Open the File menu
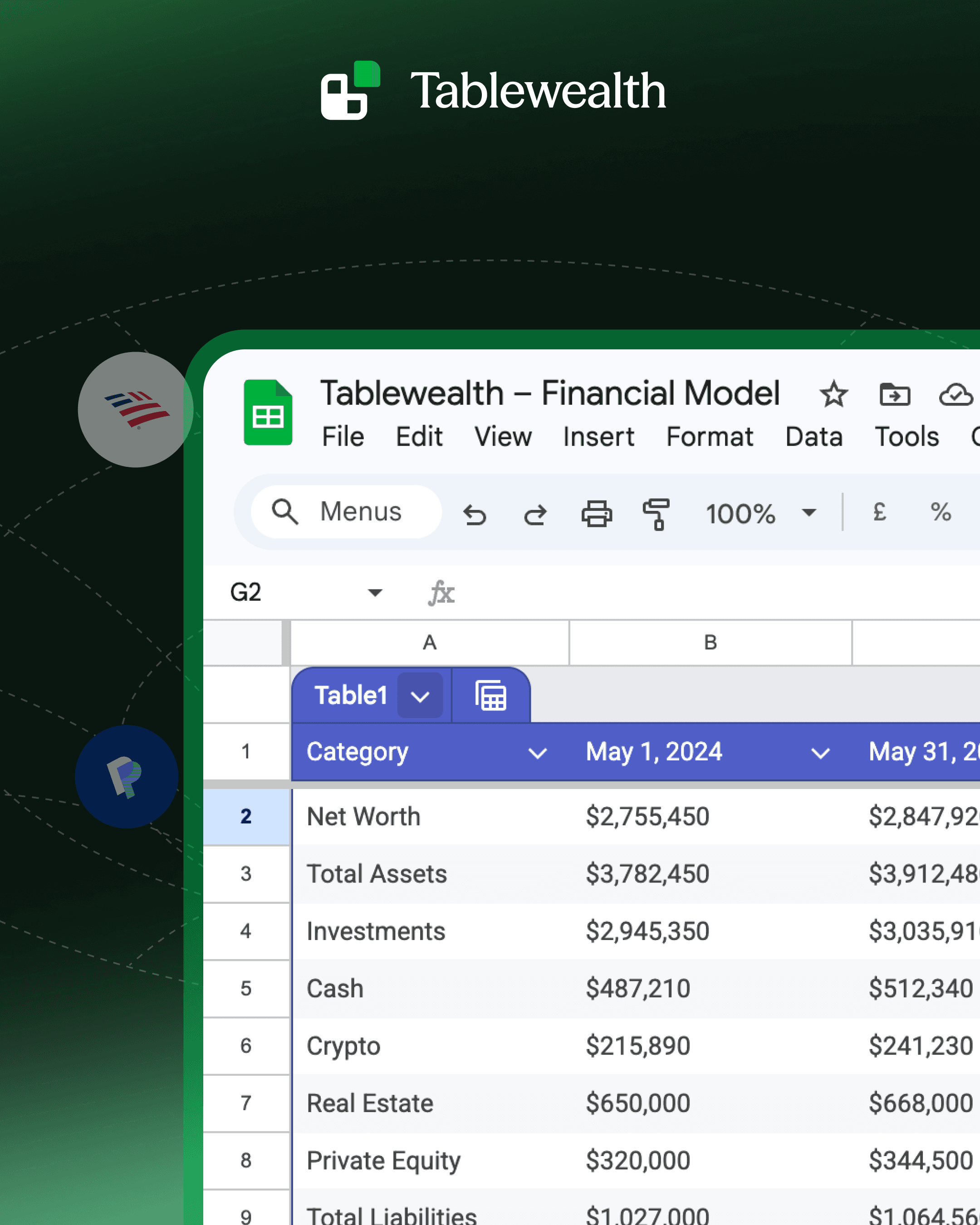 343,437
